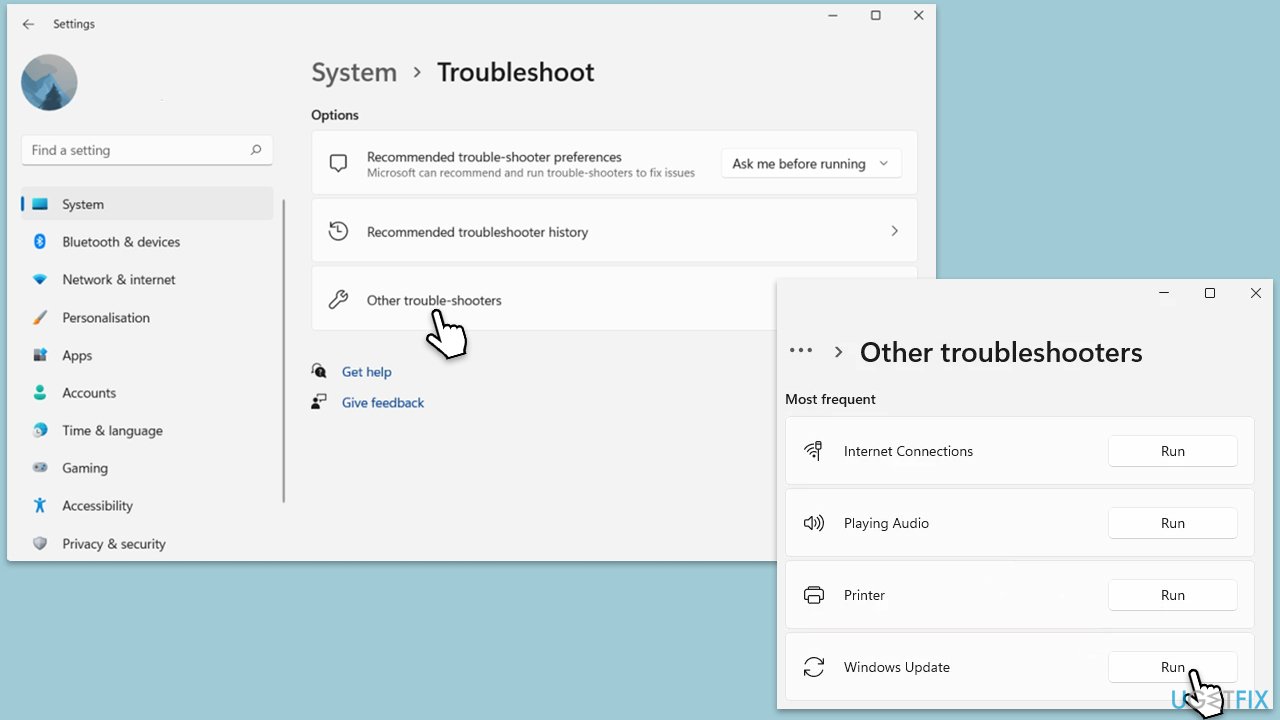Open Network & internet settings
Screen dimensions: 1280x720
point(147,280)
